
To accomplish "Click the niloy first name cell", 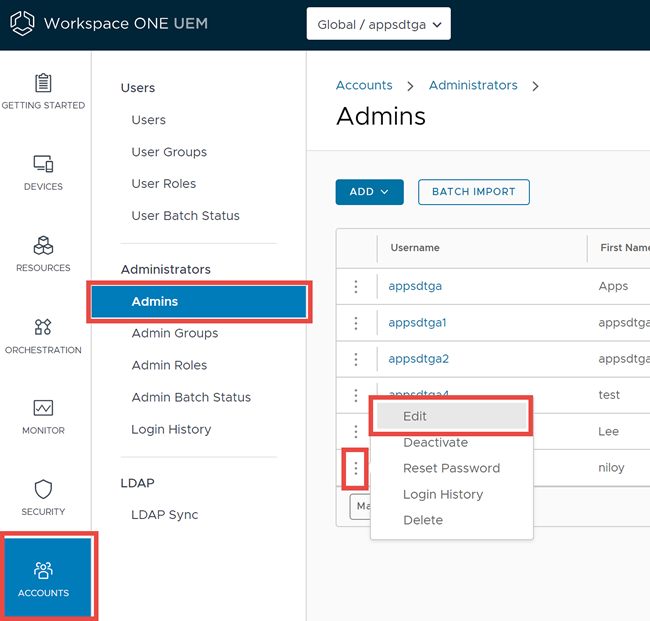I will (611, 468).
